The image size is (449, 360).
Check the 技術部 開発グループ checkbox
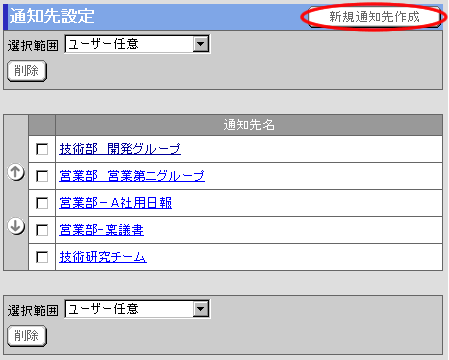[42, 149]
